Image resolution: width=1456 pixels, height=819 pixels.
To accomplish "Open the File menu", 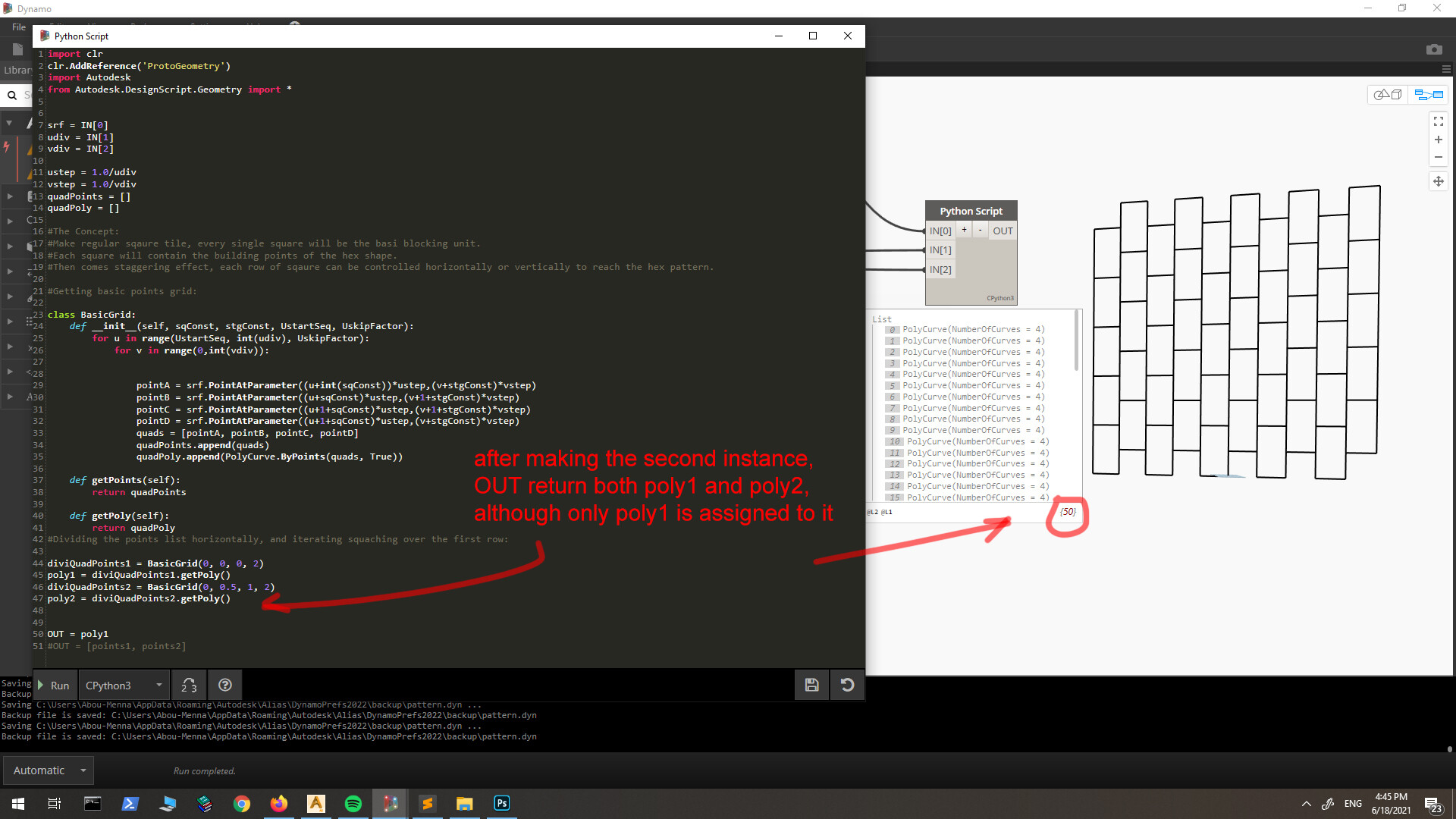I will tap(17, 27).
